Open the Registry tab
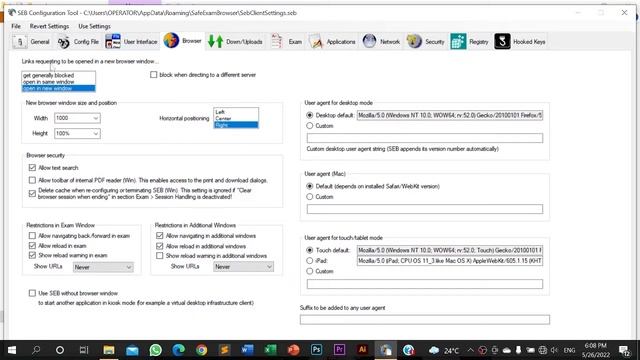The height and width of the screenshot is (360, 640). coord(470,42)
